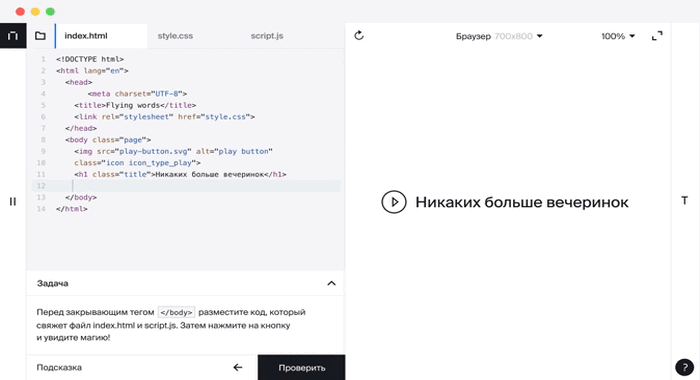Click the h1 class title code line
The height and width of the screenshot is (380, 700).
[x=180, y=175]
